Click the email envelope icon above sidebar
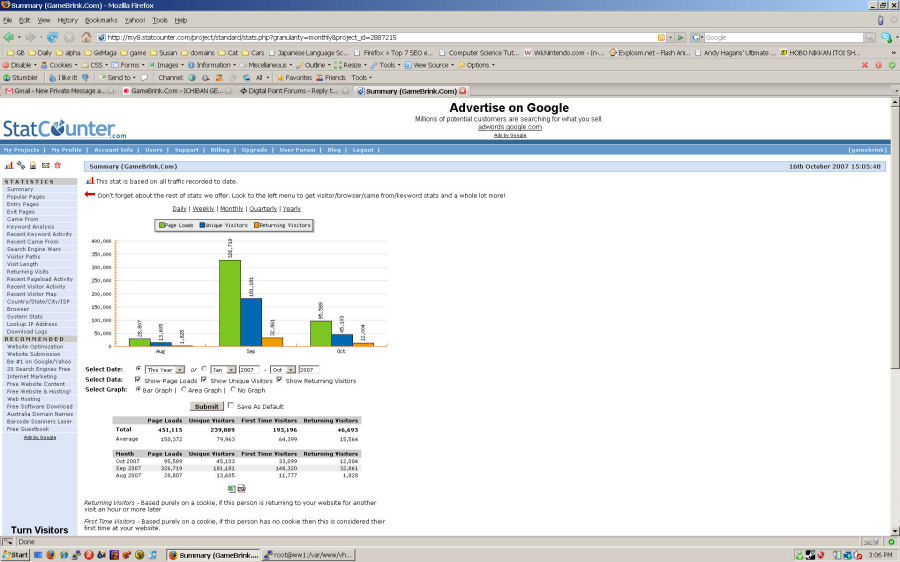This screenshot has width=900, height=562. [x=45, y=165]
